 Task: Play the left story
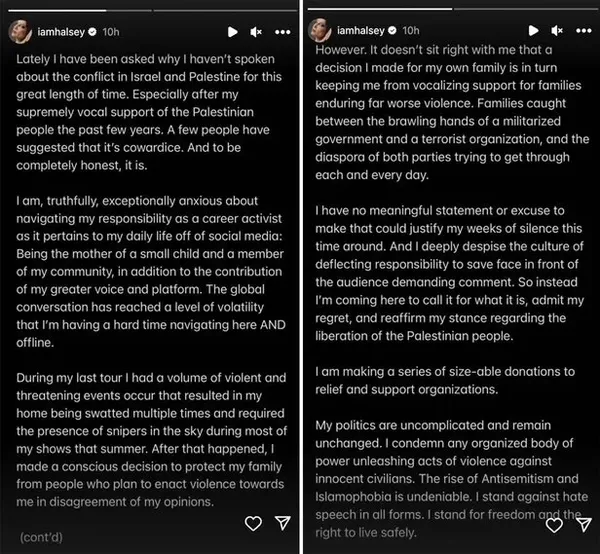point(233,32)
